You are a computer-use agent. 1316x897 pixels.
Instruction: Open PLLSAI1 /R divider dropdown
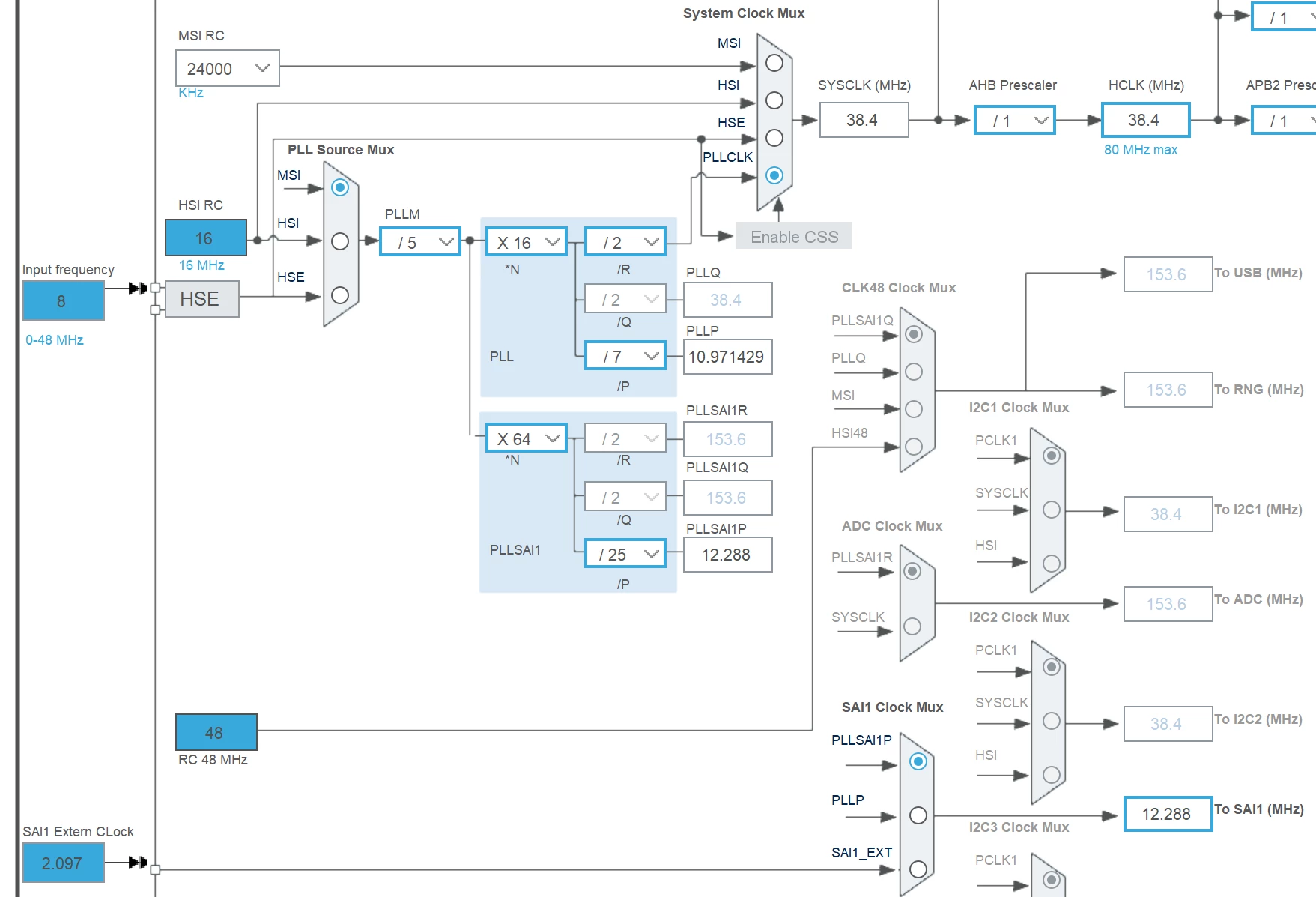[625, 438]
